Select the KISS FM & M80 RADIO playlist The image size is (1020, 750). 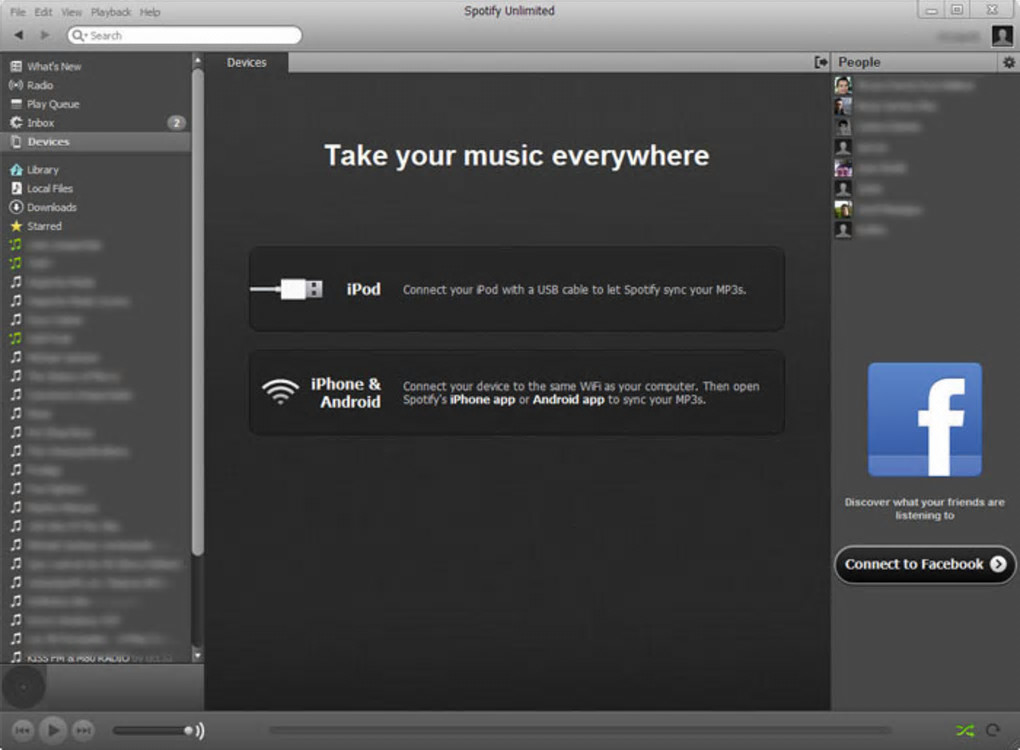pos(96,658)
